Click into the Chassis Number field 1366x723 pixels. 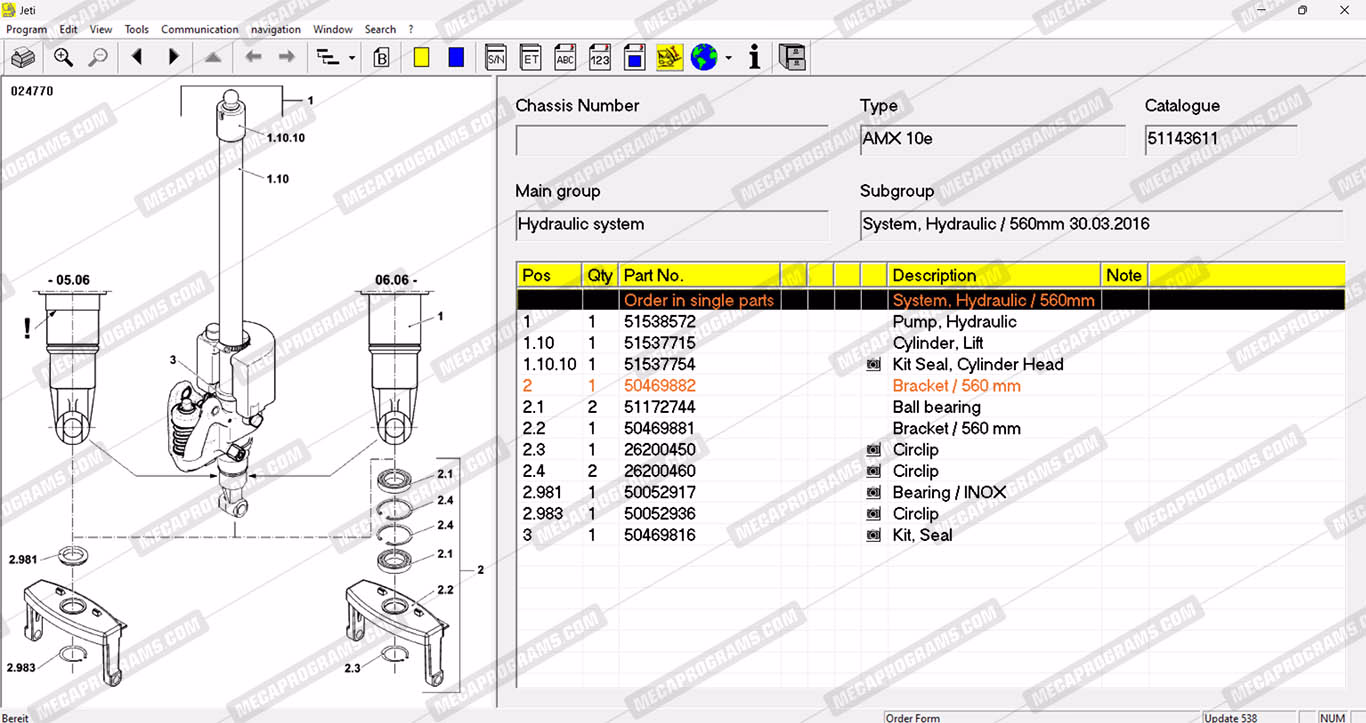[x=671, y=140]
